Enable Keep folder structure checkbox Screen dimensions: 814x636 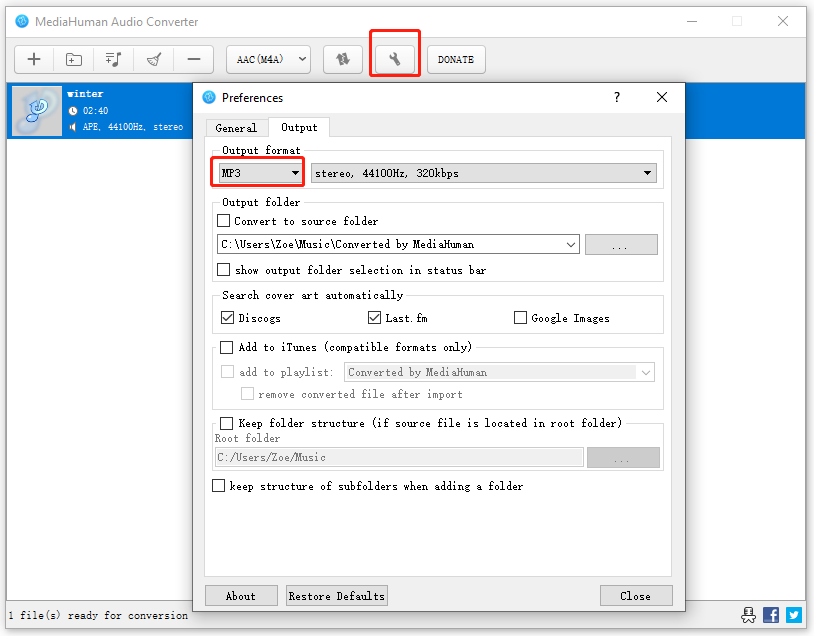pyautogui.click(x=227, y=423)
